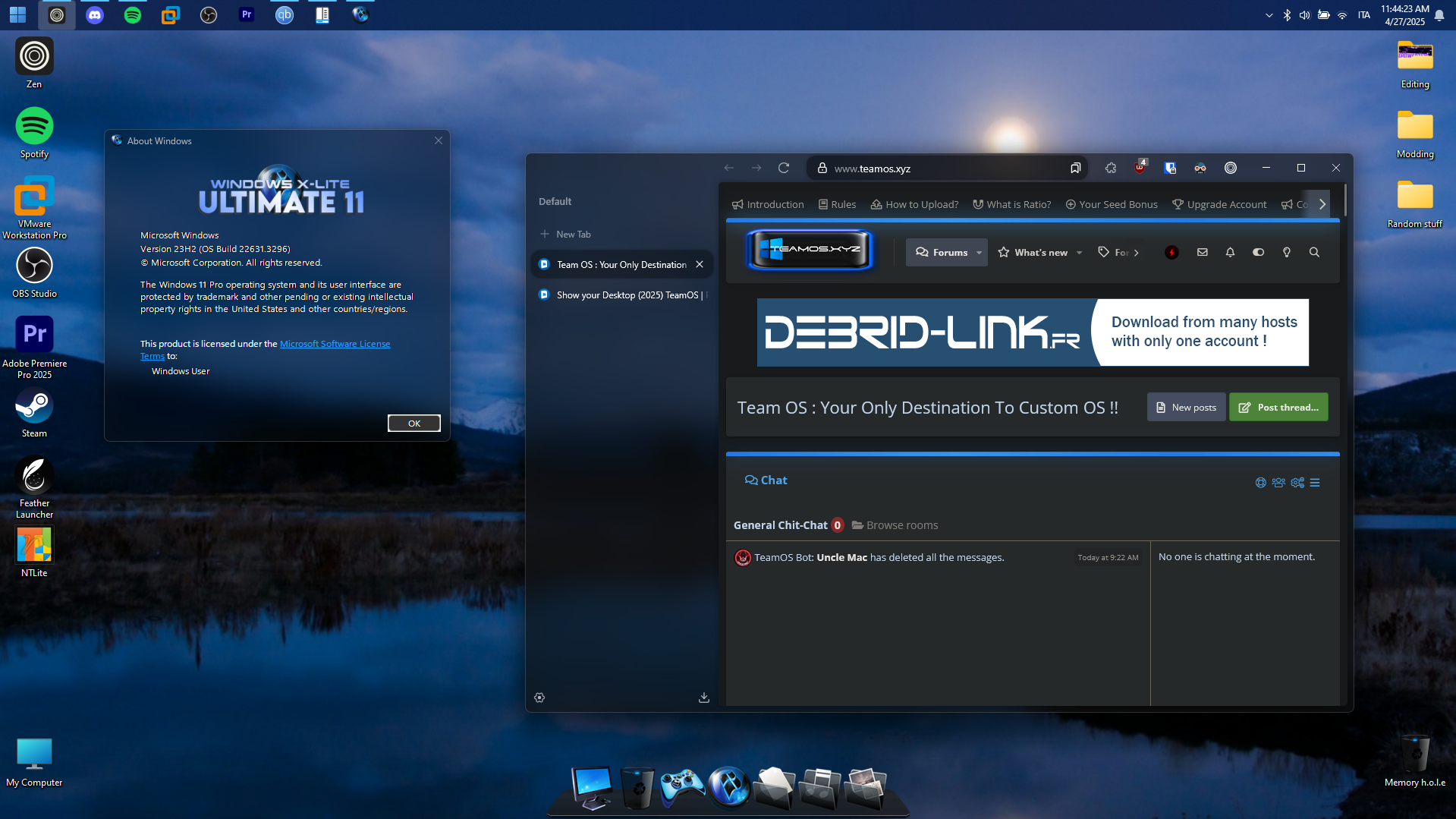
Task: Close the Team OS tab
Action: coord(700,264)
